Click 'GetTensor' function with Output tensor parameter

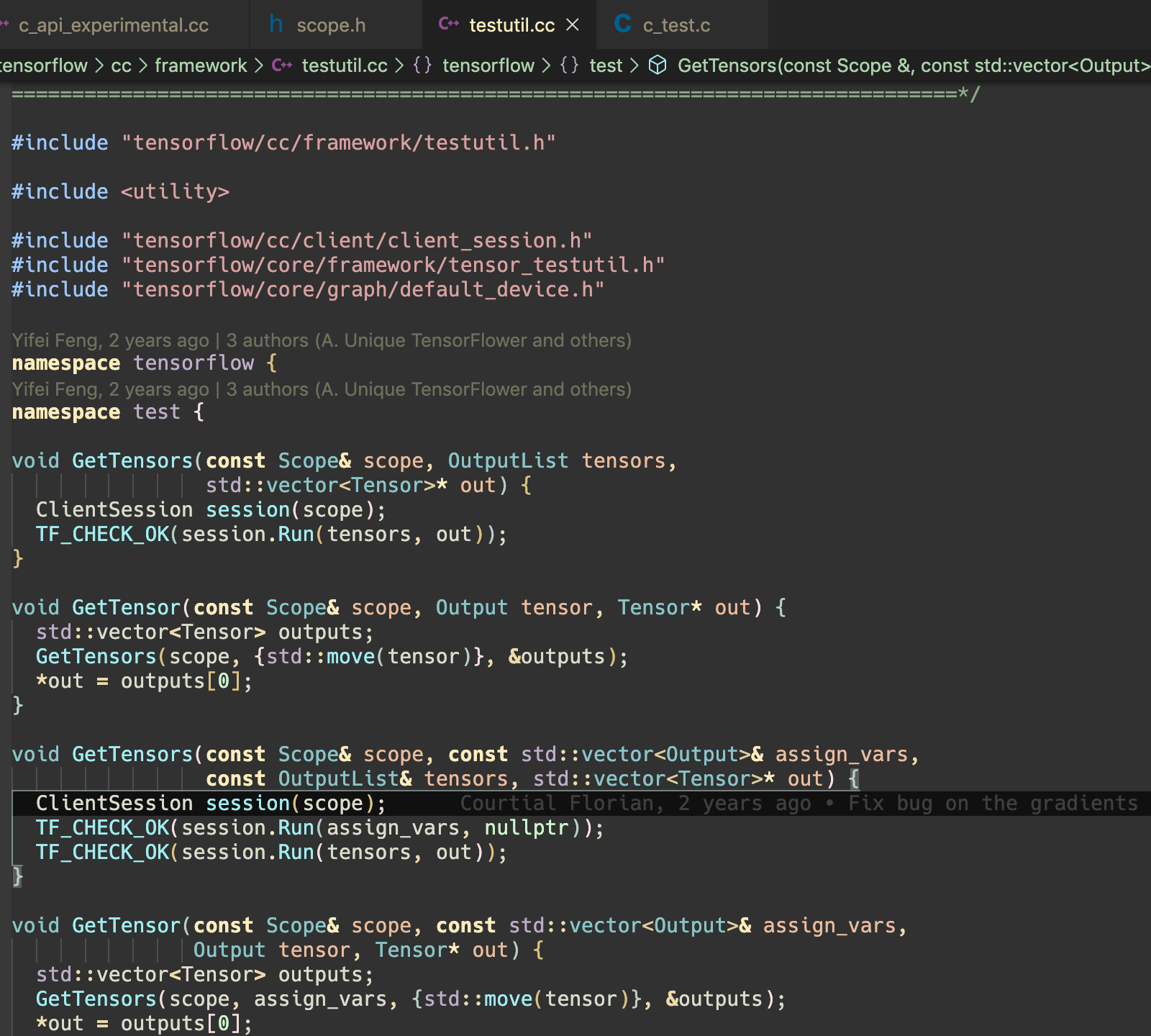pyautogui.click(x=126, y=607)
